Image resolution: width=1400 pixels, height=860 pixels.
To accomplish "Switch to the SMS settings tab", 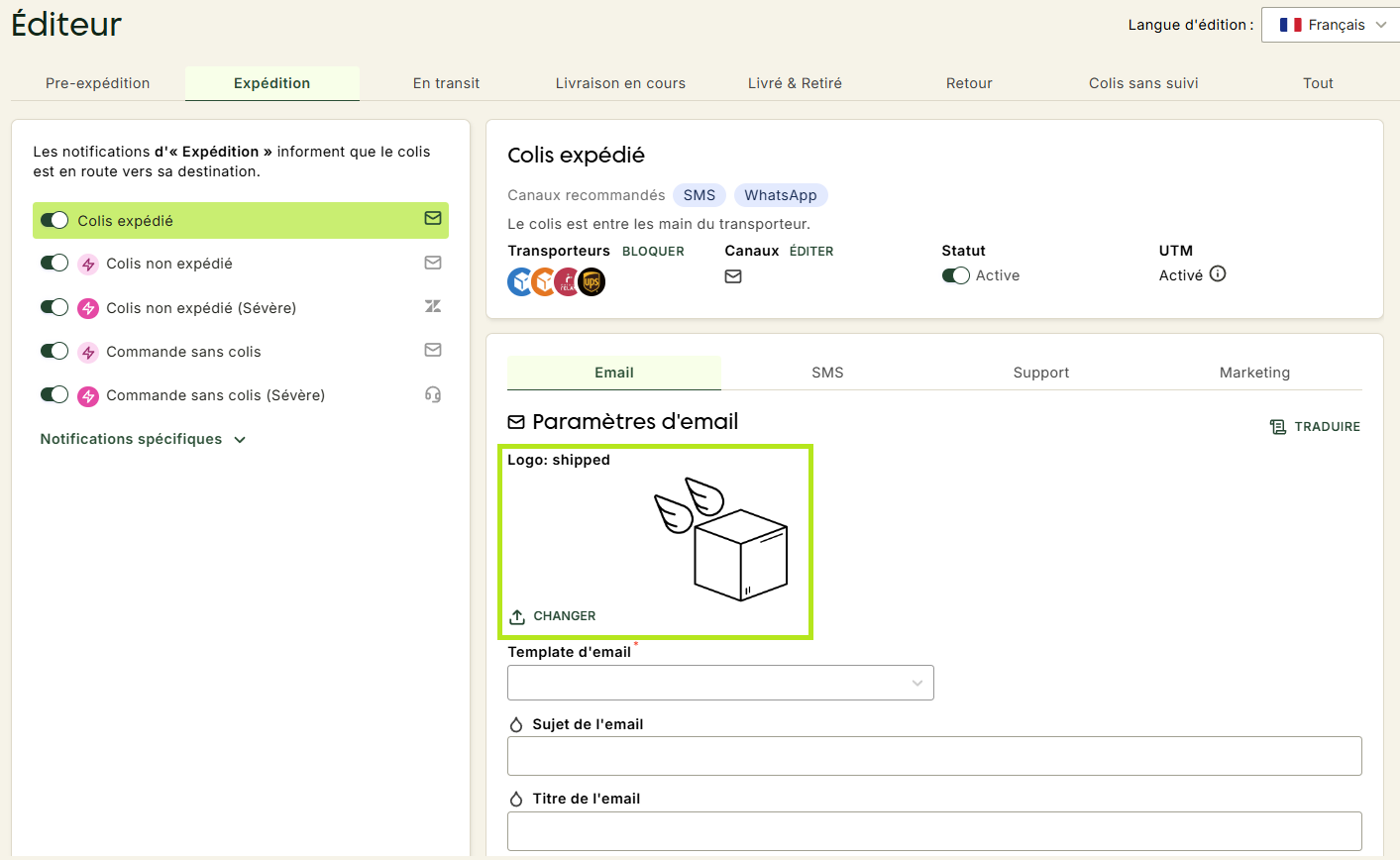I will point(827,373).
